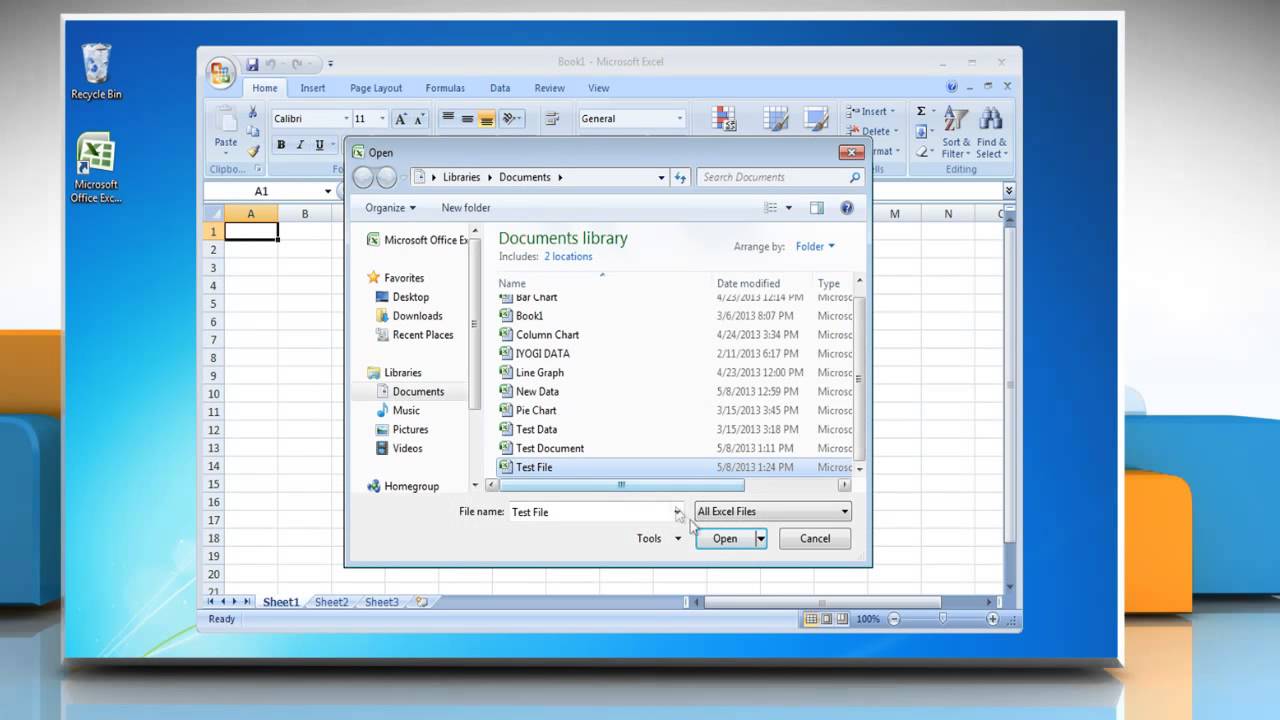Click inside the Search Documents field
This screenshot has width=1280, height=720.
[780, 177]
